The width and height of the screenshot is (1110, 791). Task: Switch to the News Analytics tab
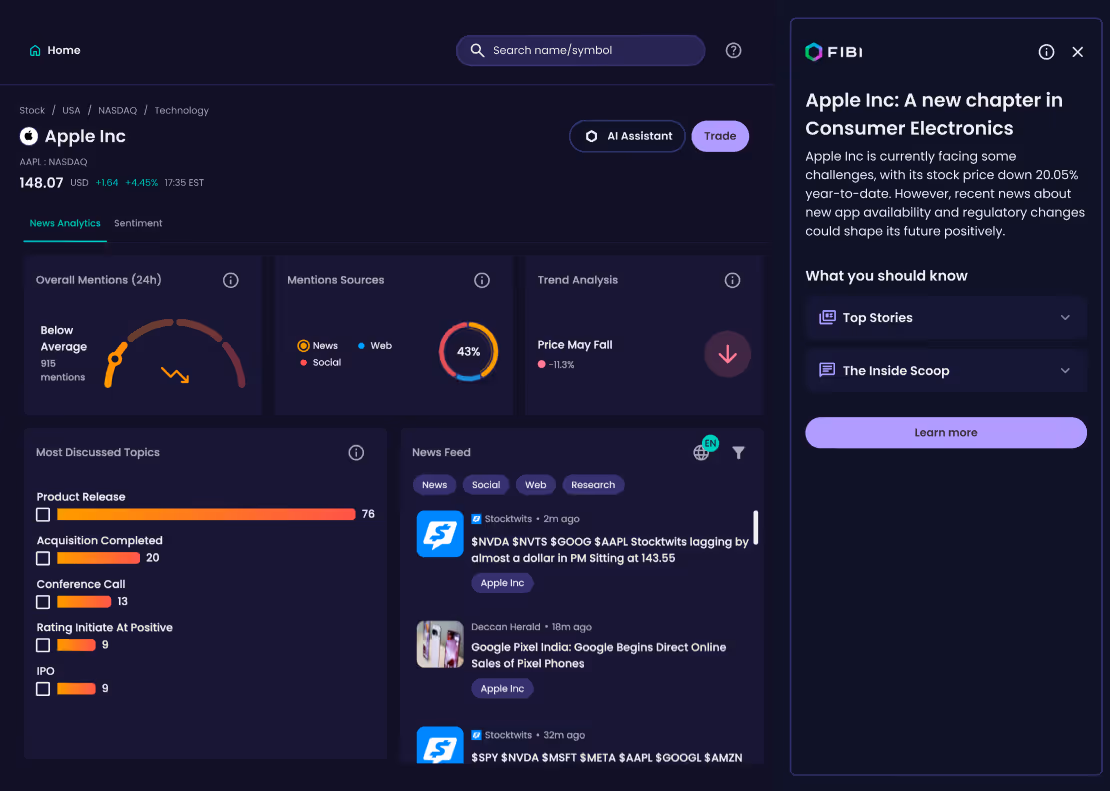coord(65,223)
